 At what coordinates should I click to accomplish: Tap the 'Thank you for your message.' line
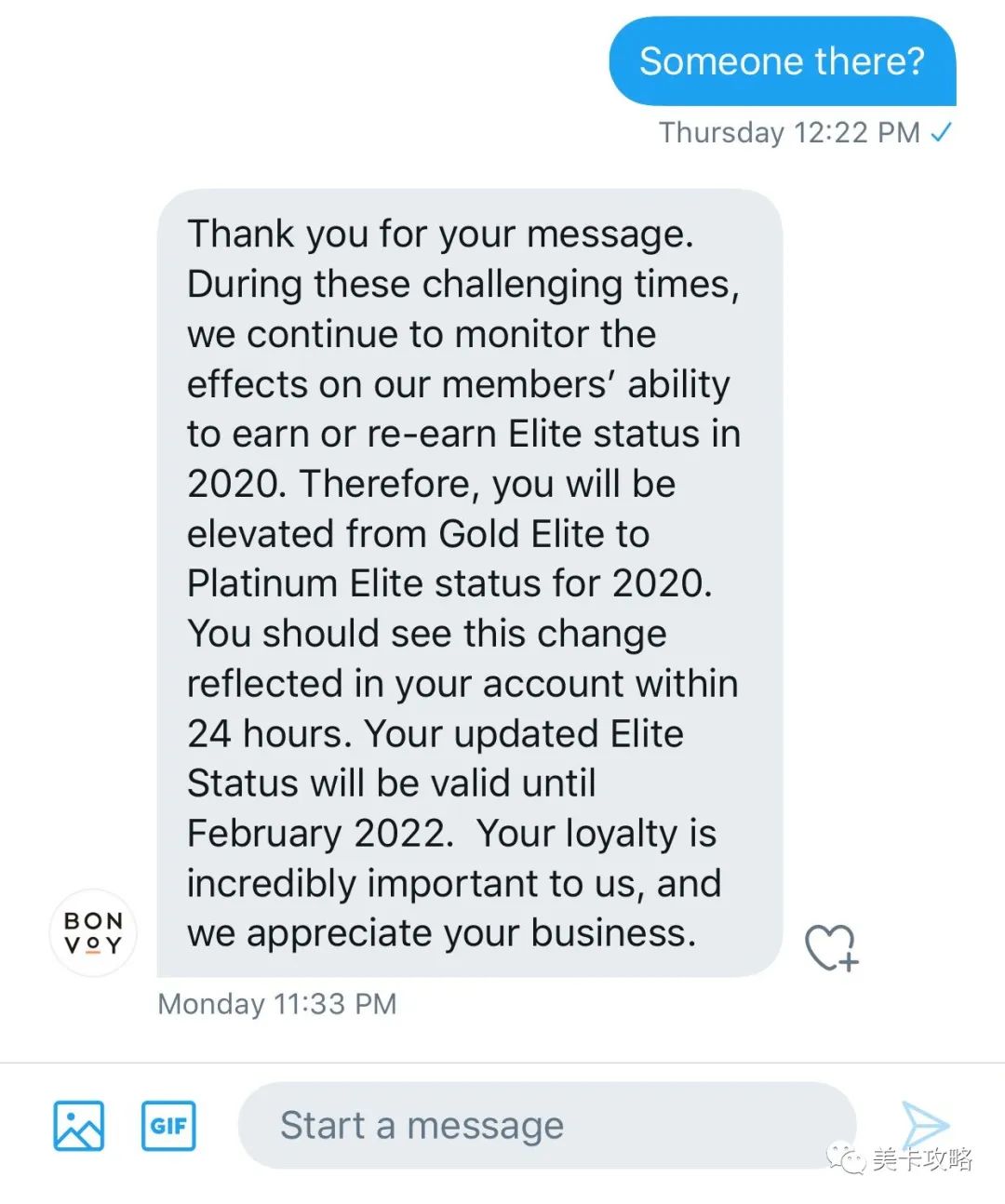click(441, 234)
